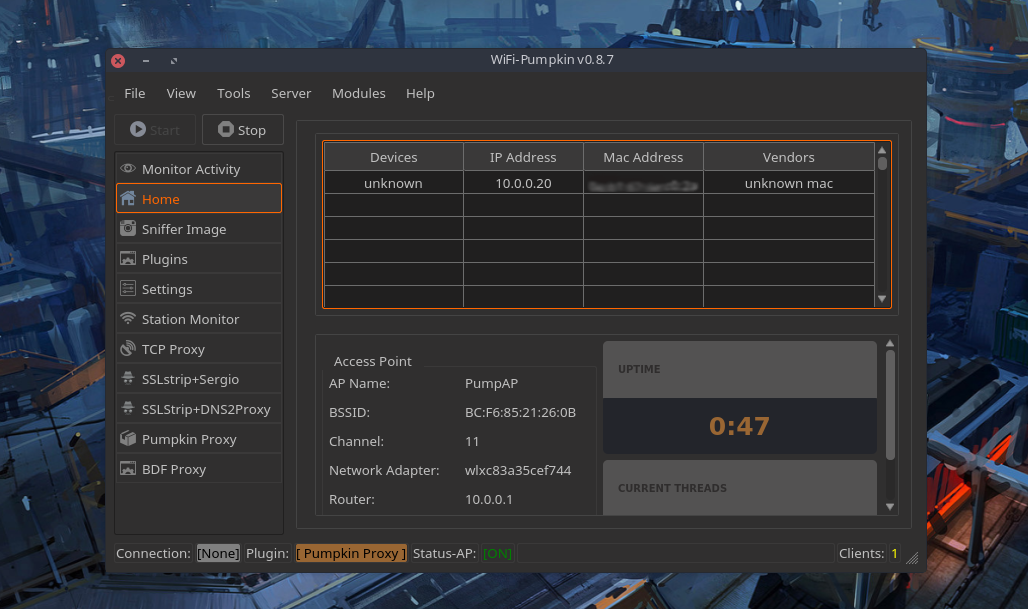
Task: Open the View menu
Action: tap(181, 94)
